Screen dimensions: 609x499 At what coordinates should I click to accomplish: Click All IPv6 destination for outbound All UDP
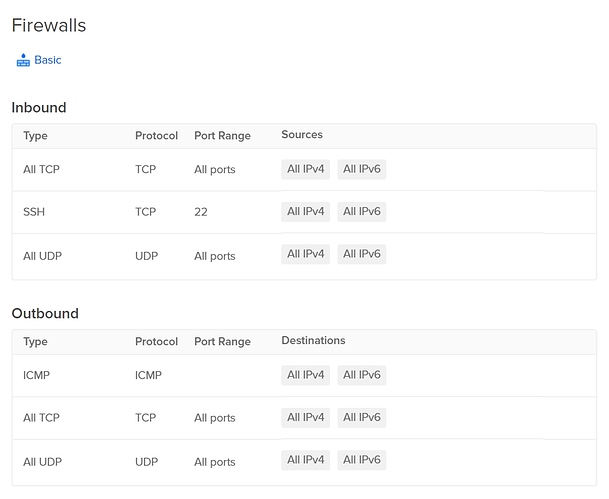tap(362, 461)
